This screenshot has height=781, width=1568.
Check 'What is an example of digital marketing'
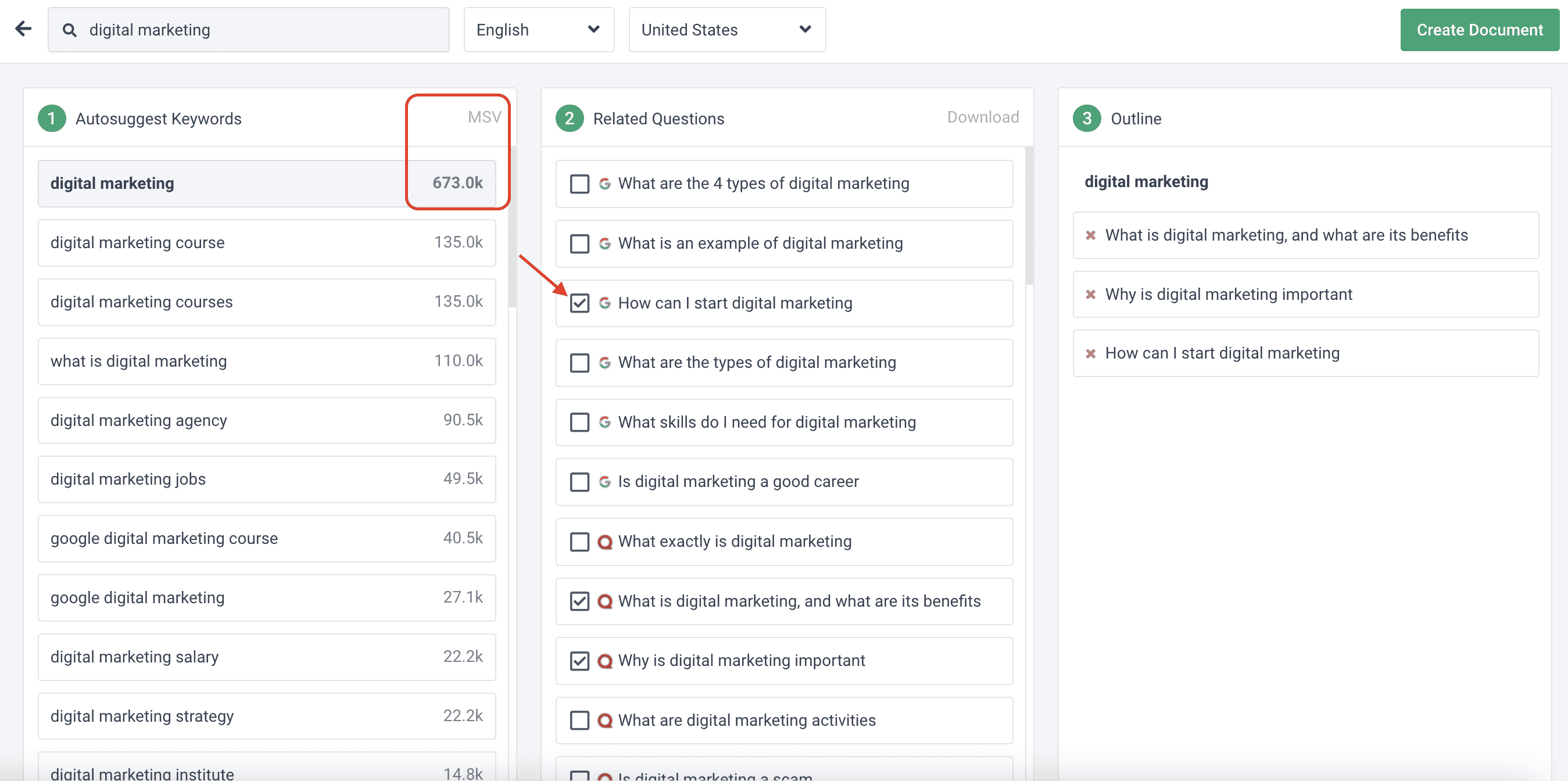pos(579,243)
